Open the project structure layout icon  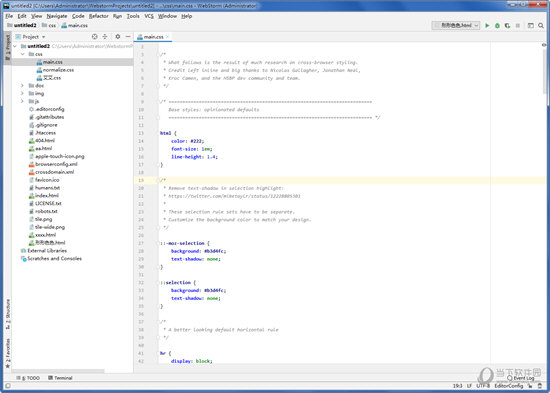click(531, 26)
